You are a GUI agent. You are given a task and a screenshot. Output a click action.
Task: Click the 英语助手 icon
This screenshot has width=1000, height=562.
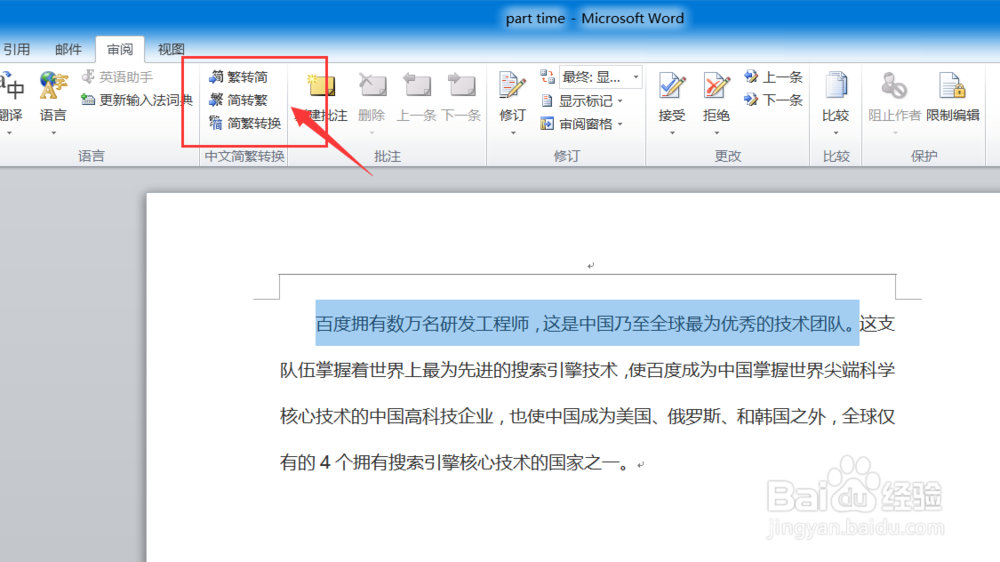point(88,77)
